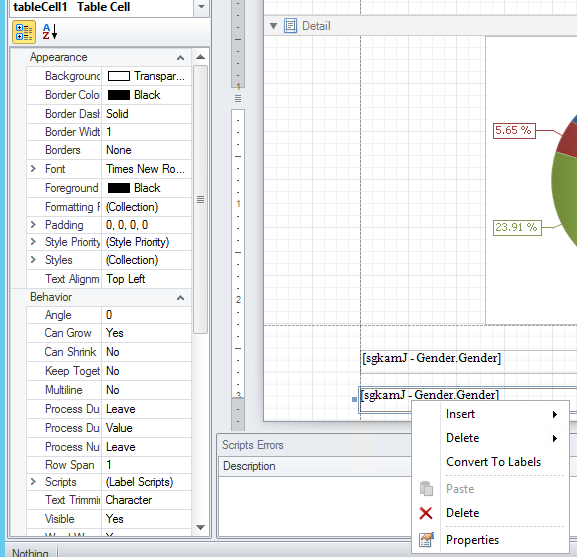Click the property grid scrollbar thumb

[201, 199]
